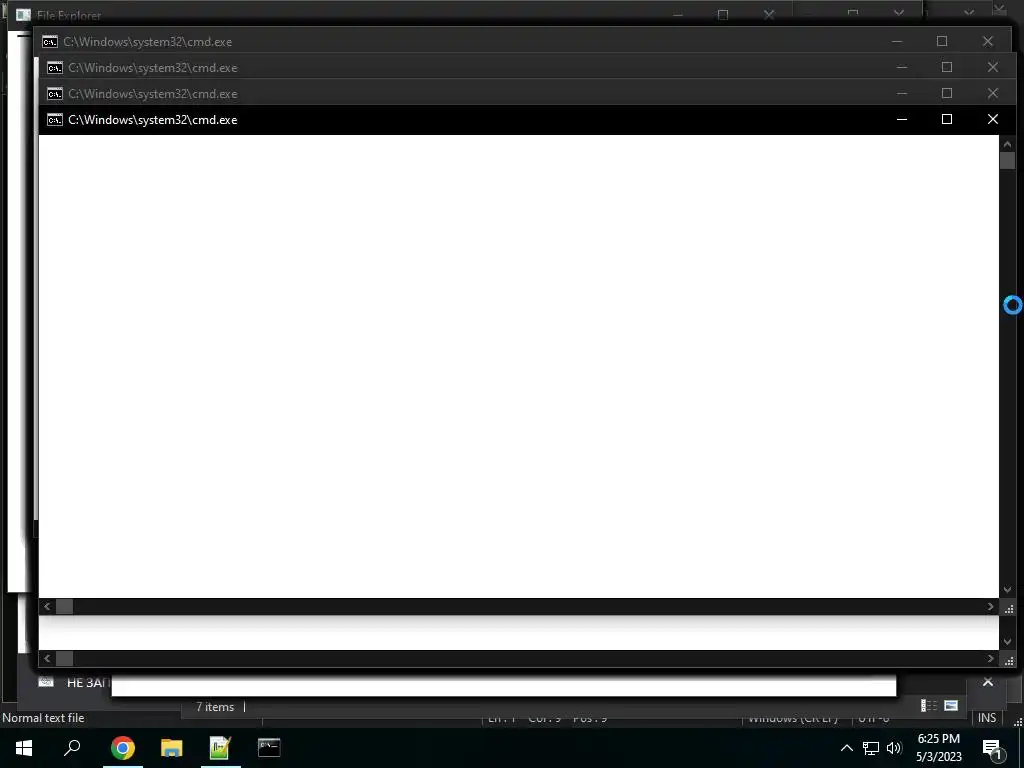
Task: Click the File Explorer window title
Action: point(69,15)
